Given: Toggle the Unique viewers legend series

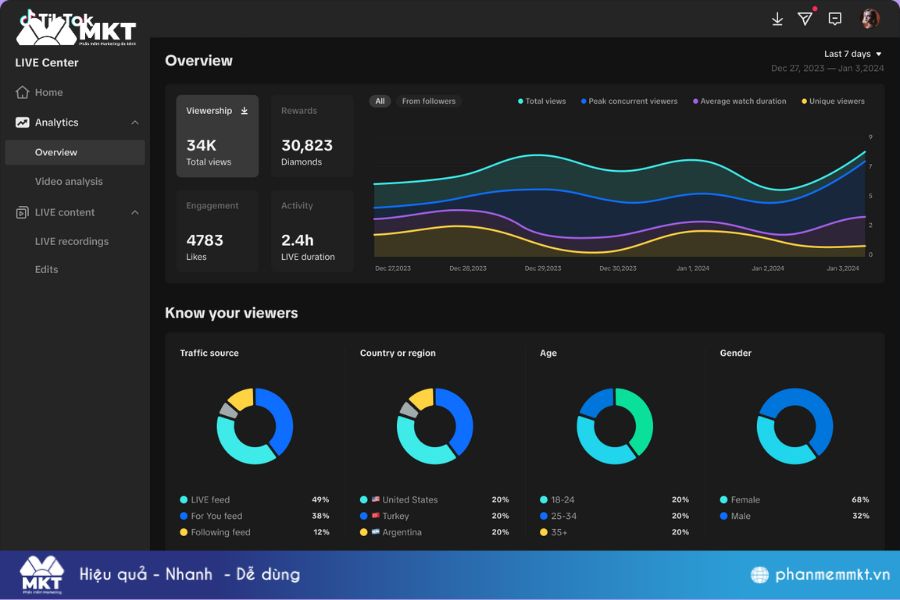Looking at the screenshot, I should (x=833, y=101).
